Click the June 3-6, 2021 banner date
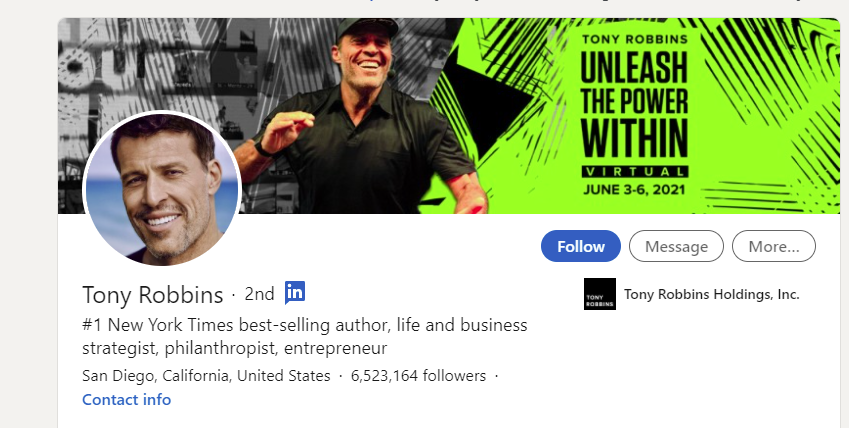The width and height of the screenshot is (849, 428). pos(635,187)
